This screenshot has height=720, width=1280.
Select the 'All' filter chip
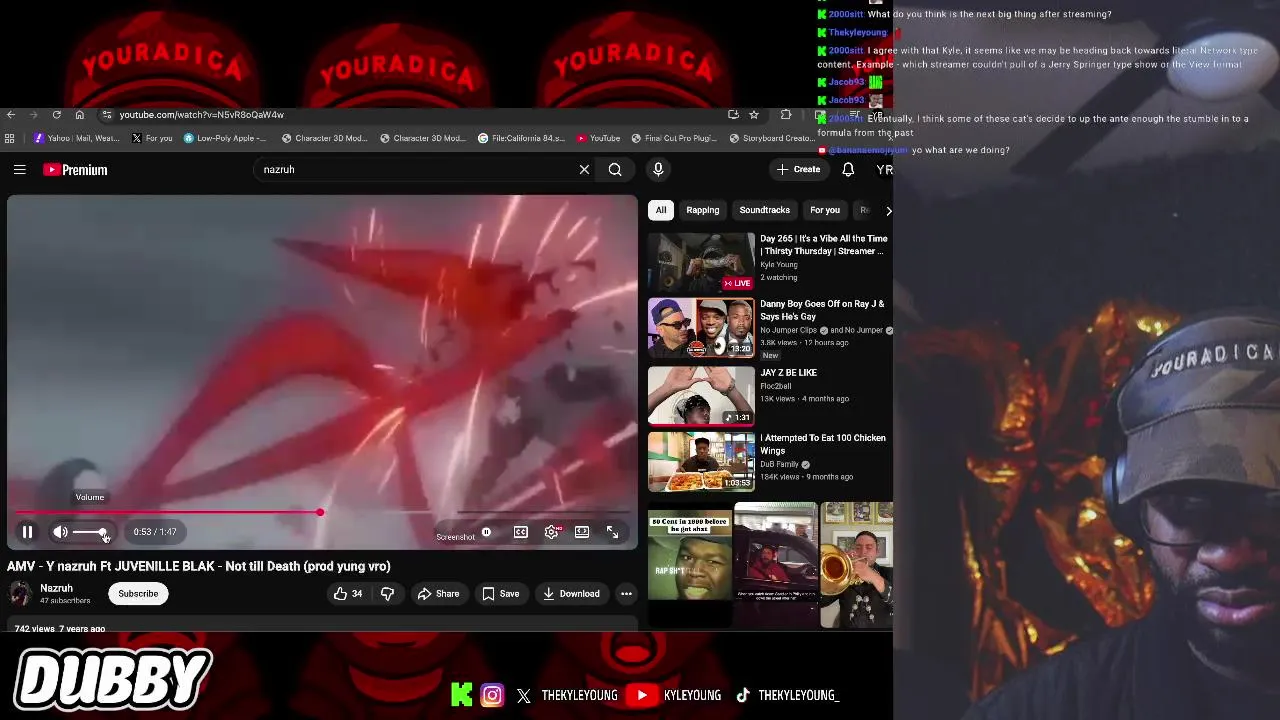[661, 210]
